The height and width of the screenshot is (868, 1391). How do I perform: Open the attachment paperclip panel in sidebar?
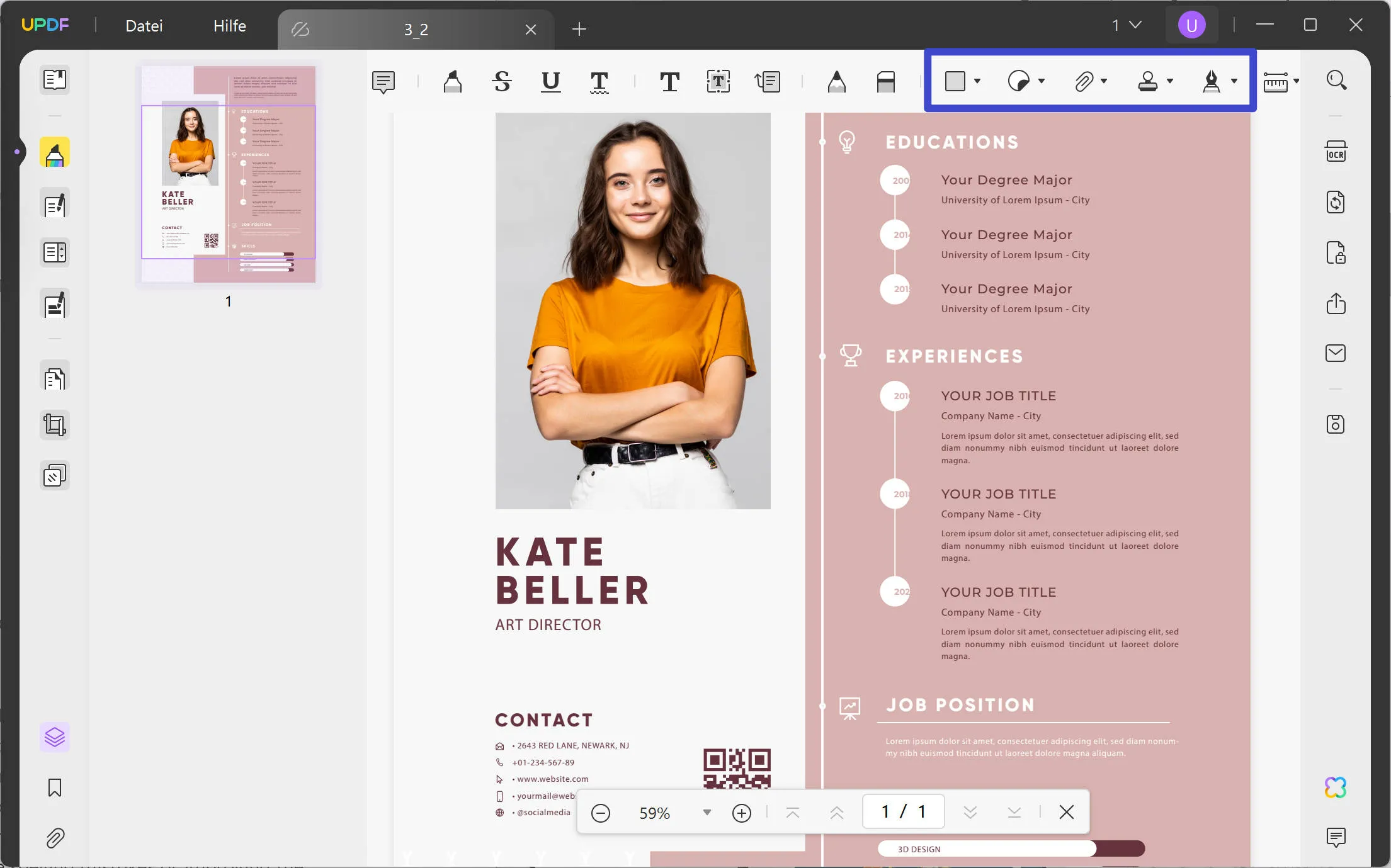[55, 838]
